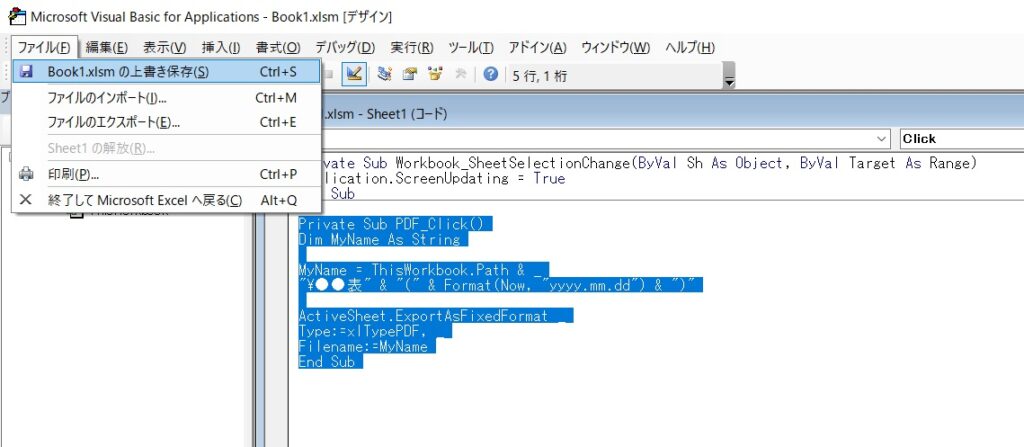Click the save disk icon in File menu
Viewport: 1024px width, 447px height.
tap(25, 71)
